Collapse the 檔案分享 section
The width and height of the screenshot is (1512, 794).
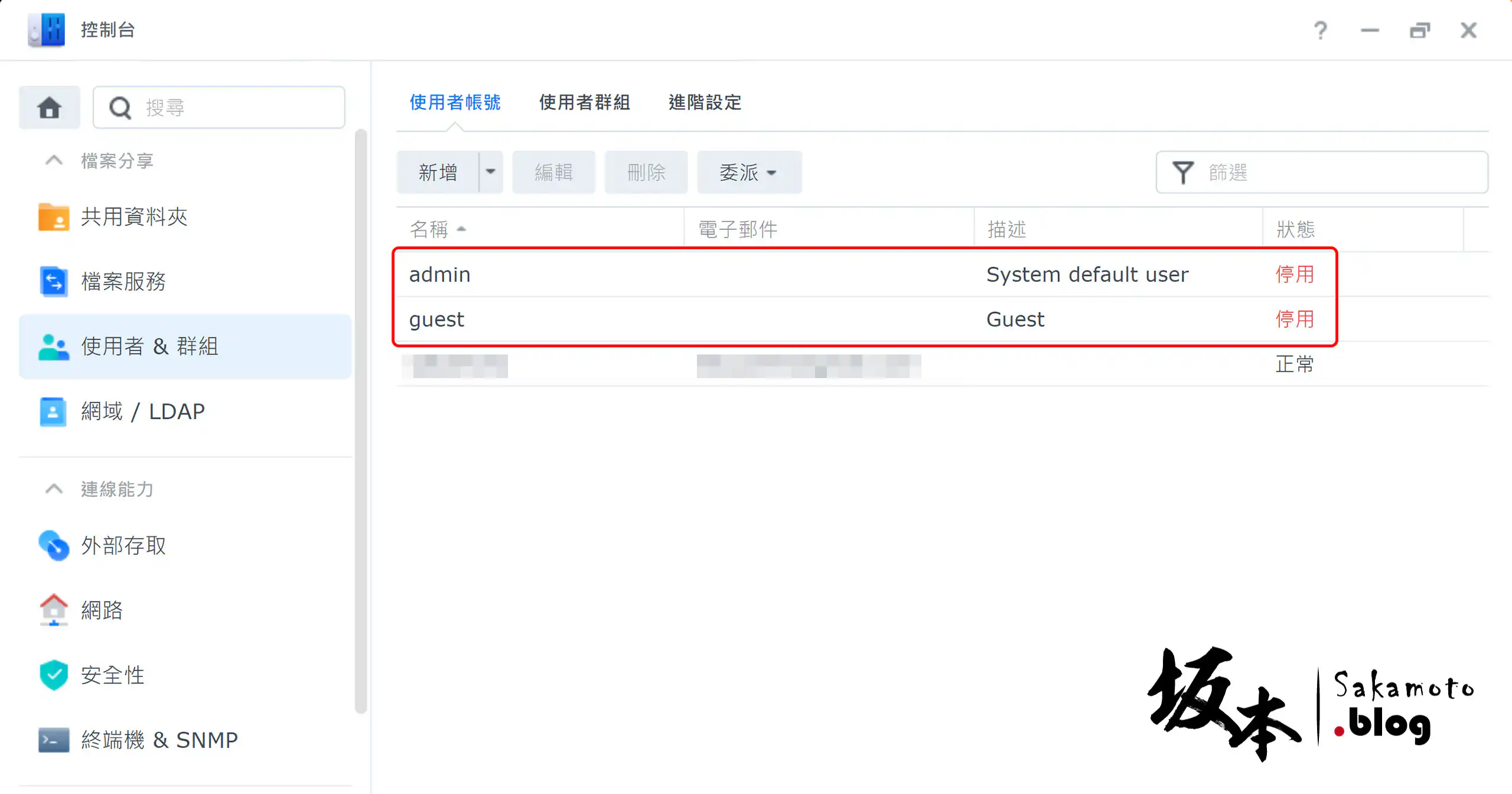point(54,160)
